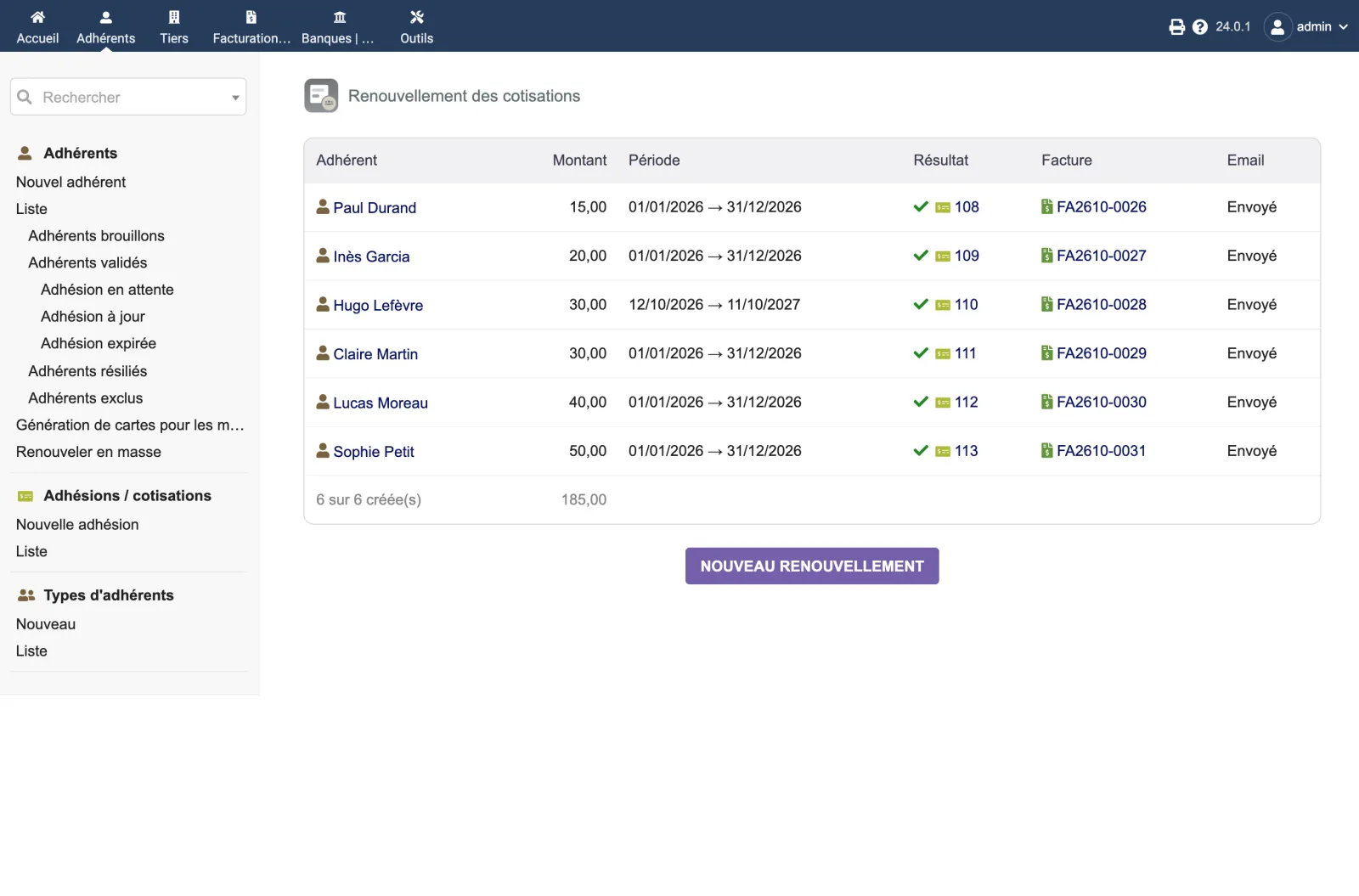Select Renouveler en masse in sidebar
The width and height of the screenshot is (1359, 896).
(88, 452)
